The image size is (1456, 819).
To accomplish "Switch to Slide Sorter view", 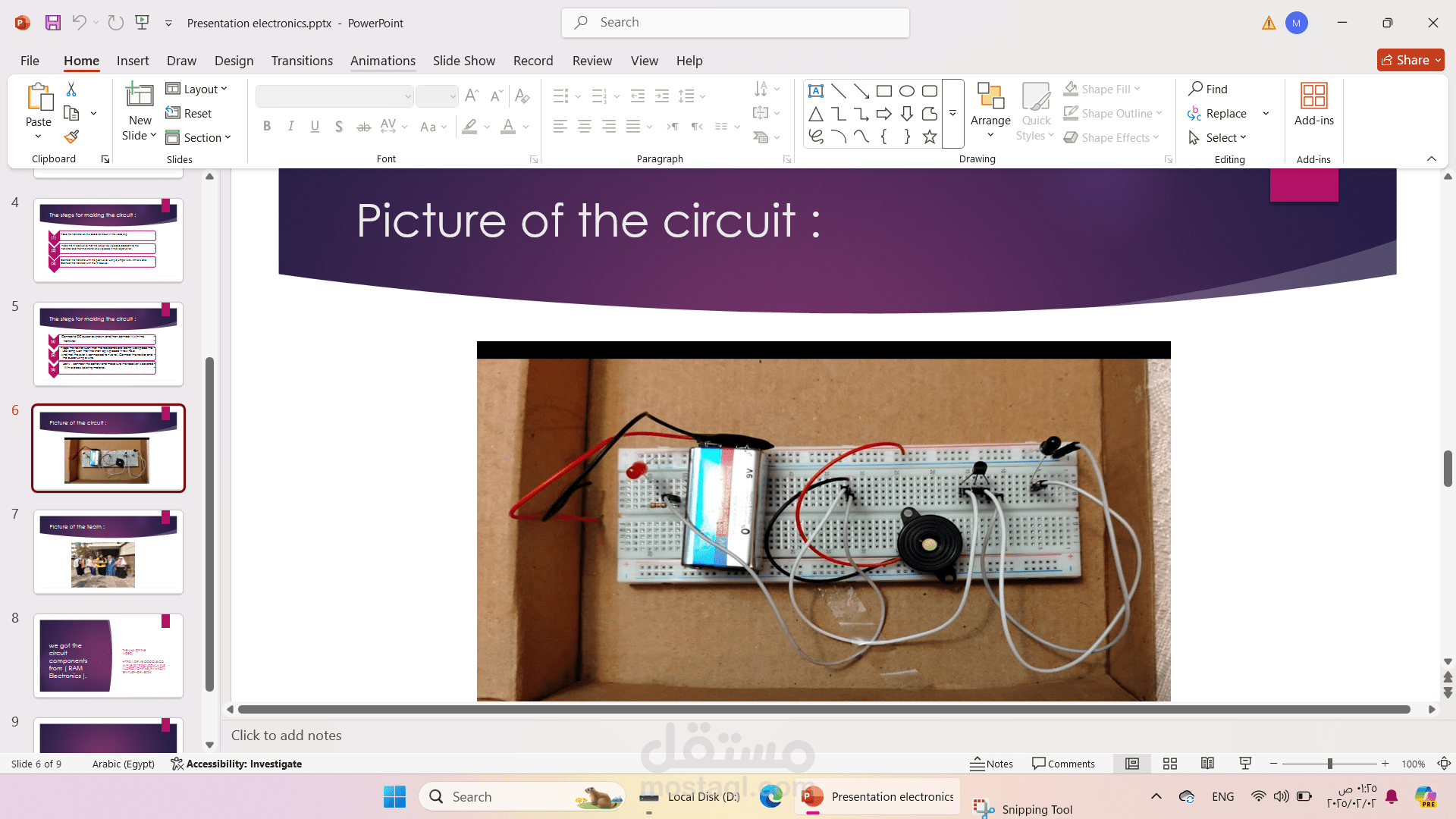I will coord(1170,764).
